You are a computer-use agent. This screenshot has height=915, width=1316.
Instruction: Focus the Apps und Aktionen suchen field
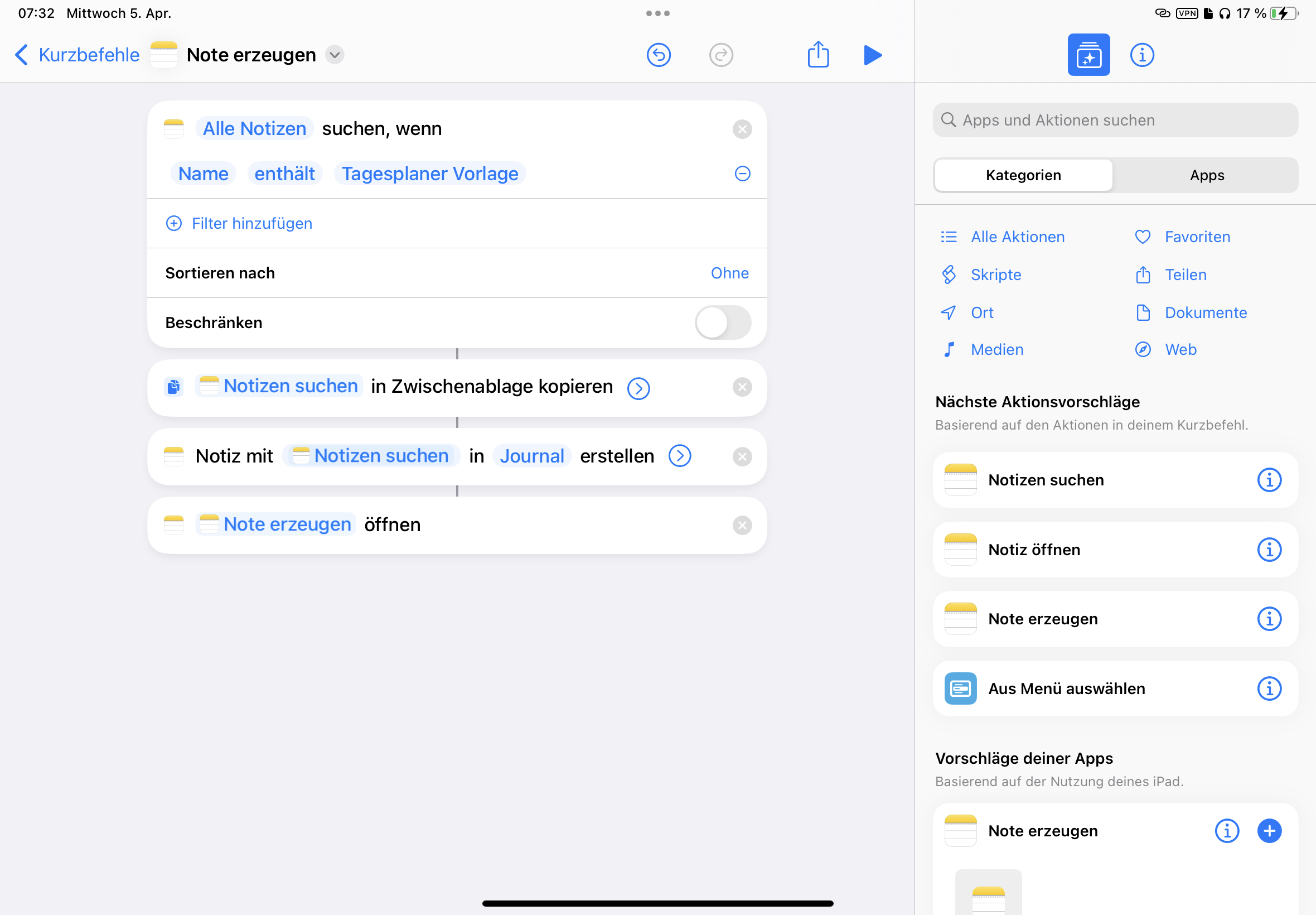pos(1115,121)
